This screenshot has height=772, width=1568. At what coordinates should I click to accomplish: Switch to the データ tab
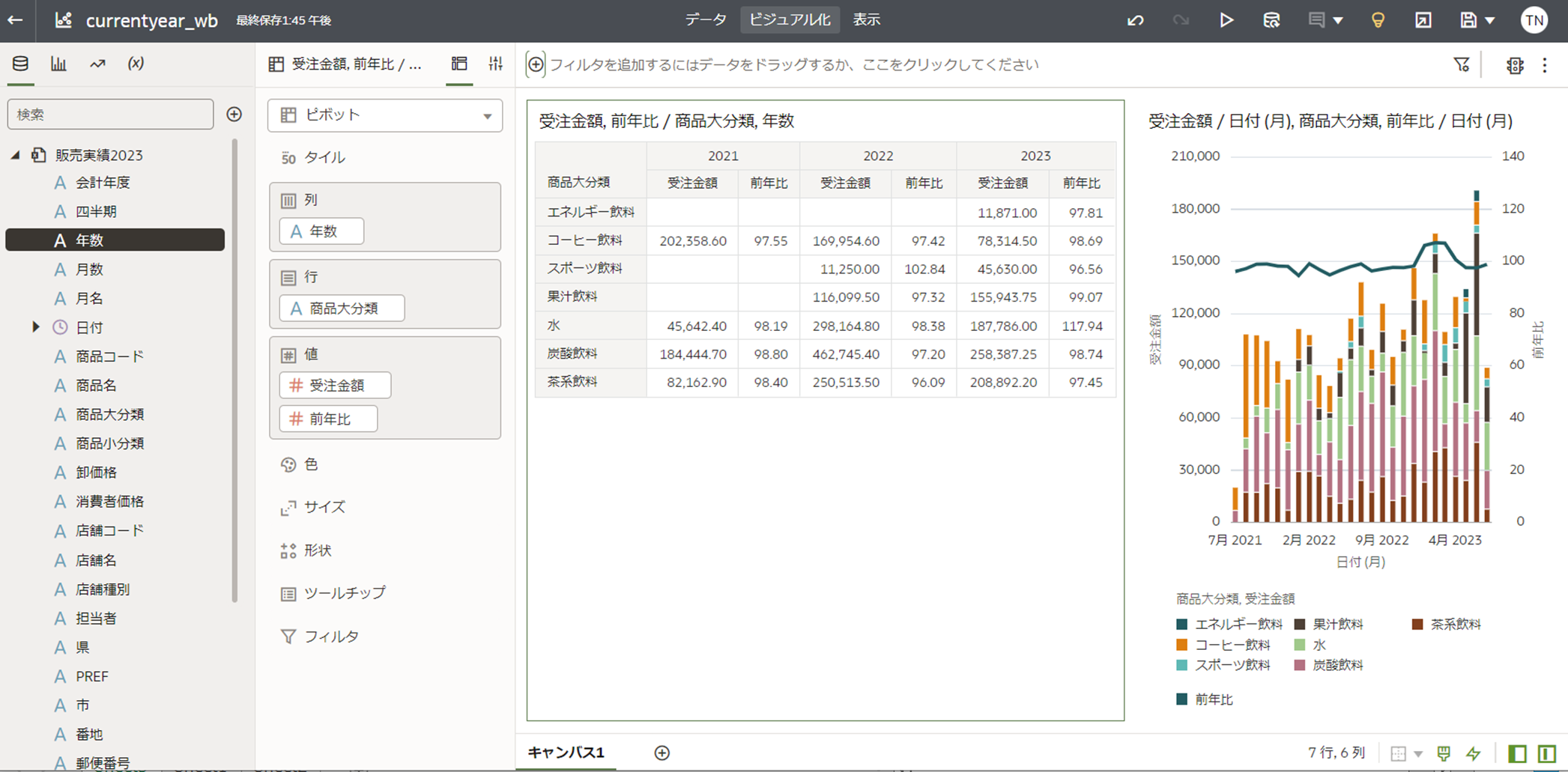706,20
